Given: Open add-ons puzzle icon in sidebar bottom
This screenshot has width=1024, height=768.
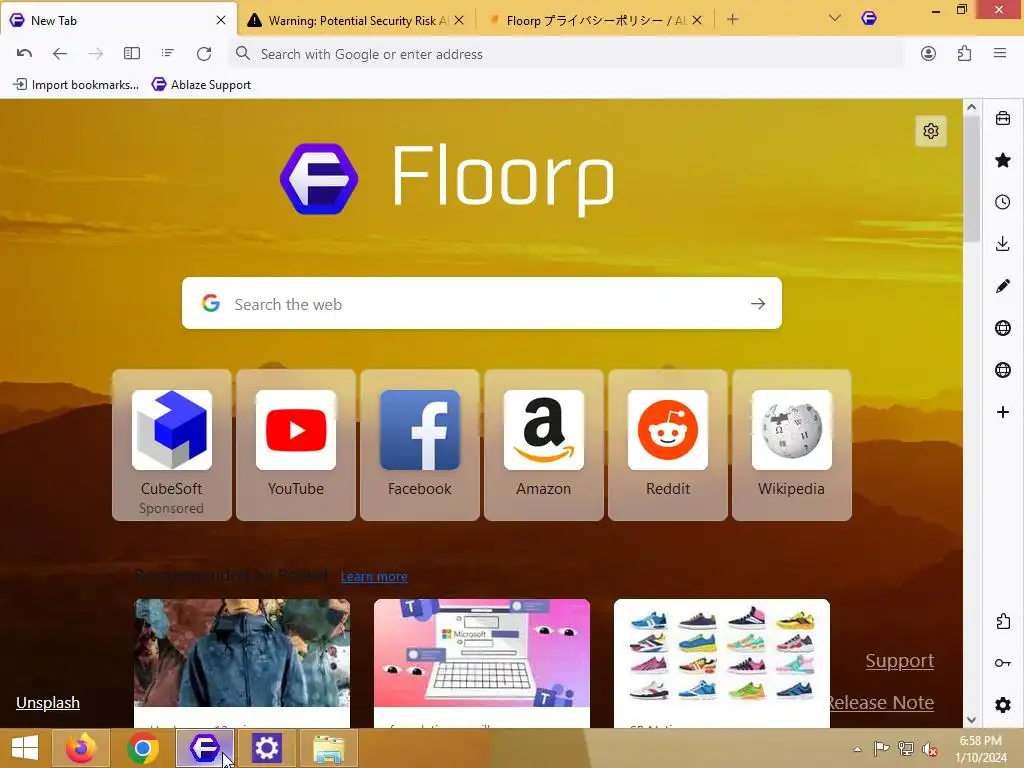Looking at the screenshot, I should click(x=1003, y=621).
